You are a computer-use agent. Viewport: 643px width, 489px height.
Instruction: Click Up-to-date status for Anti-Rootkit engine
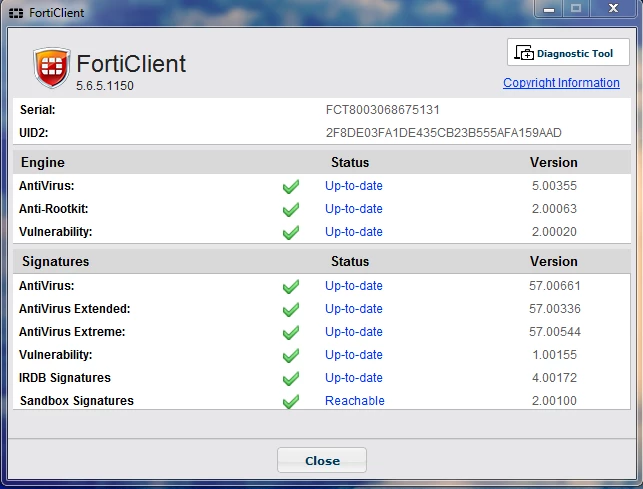[354, 209]
